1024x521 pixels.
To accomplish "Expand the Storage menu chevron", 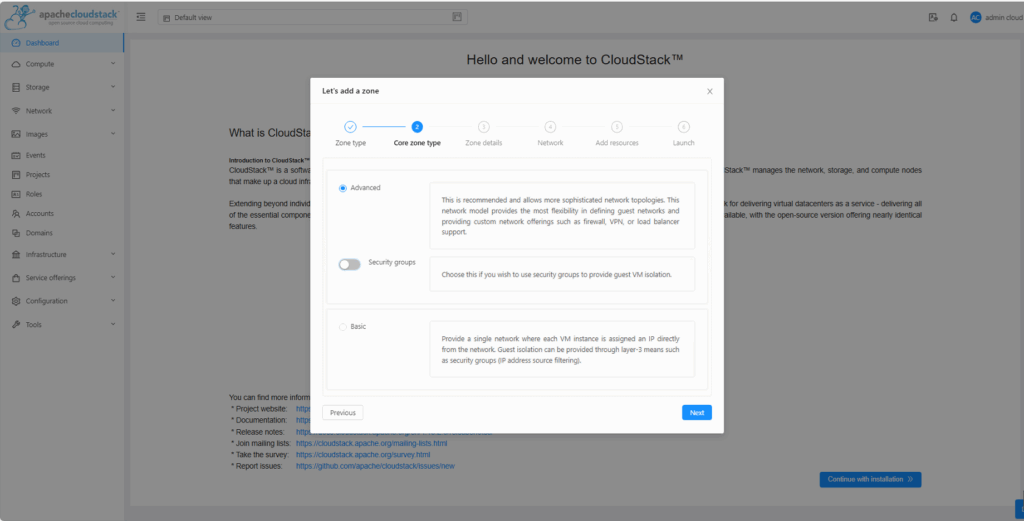I will coord(112,87).
